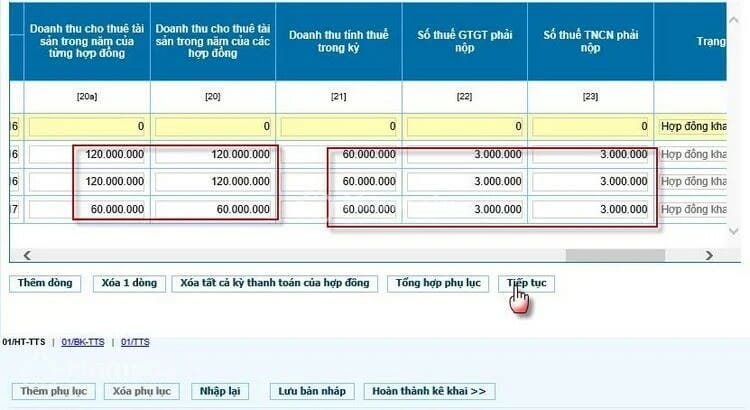750x410 pixels.
Task: Click "Hoàn thành kê khai >>" button
Action: pyautogui.click(x=429, y=391)
